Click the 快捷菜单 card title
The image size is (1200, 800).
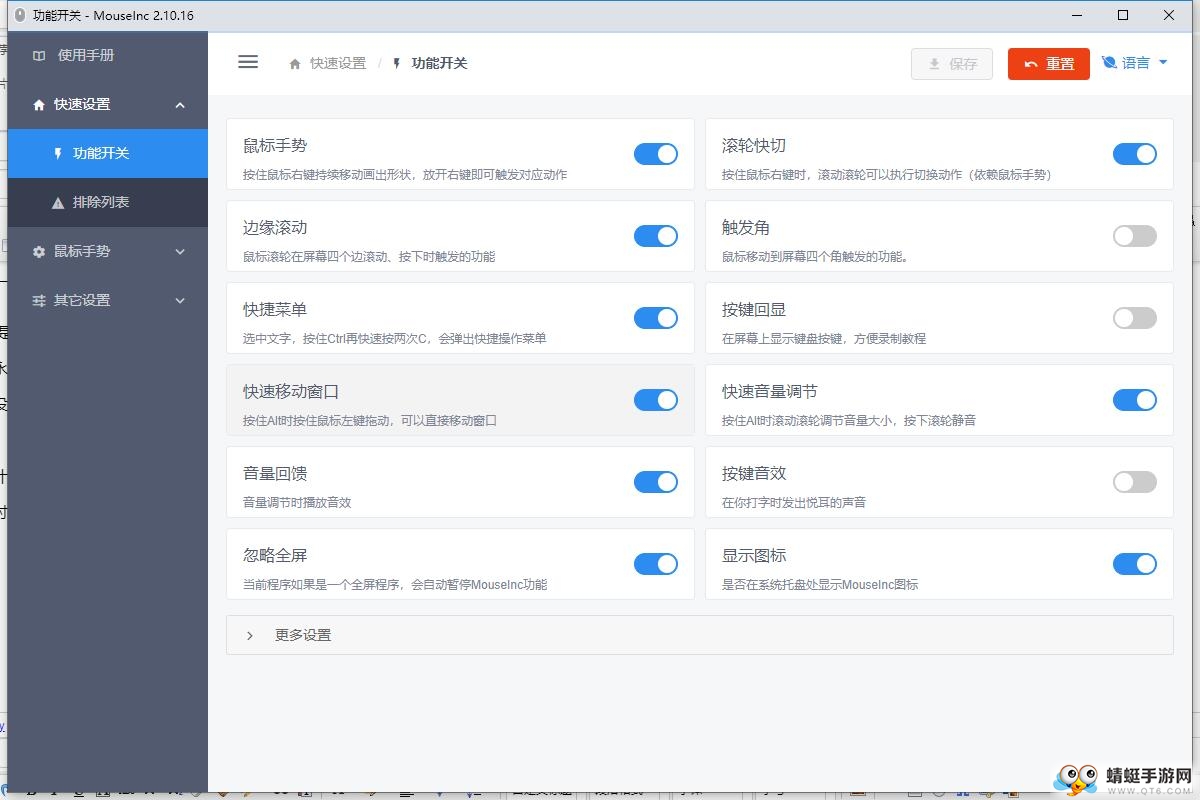point(275,310)
